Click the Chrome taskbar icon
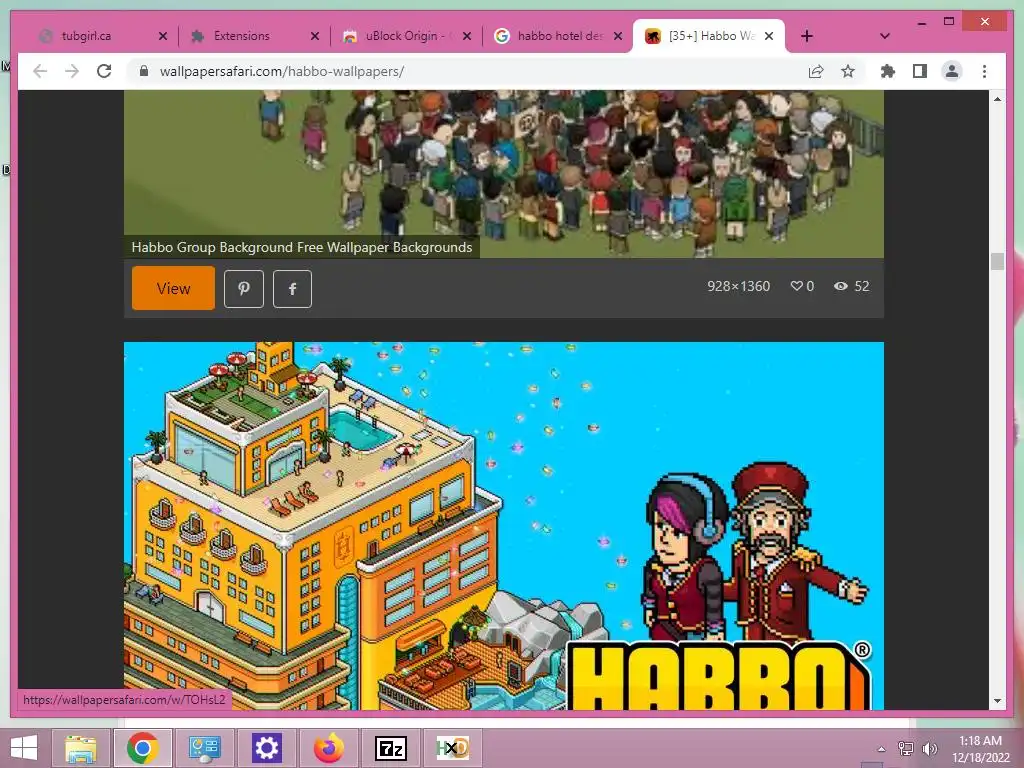This screenshot has width=1024, height=768. 143,748
